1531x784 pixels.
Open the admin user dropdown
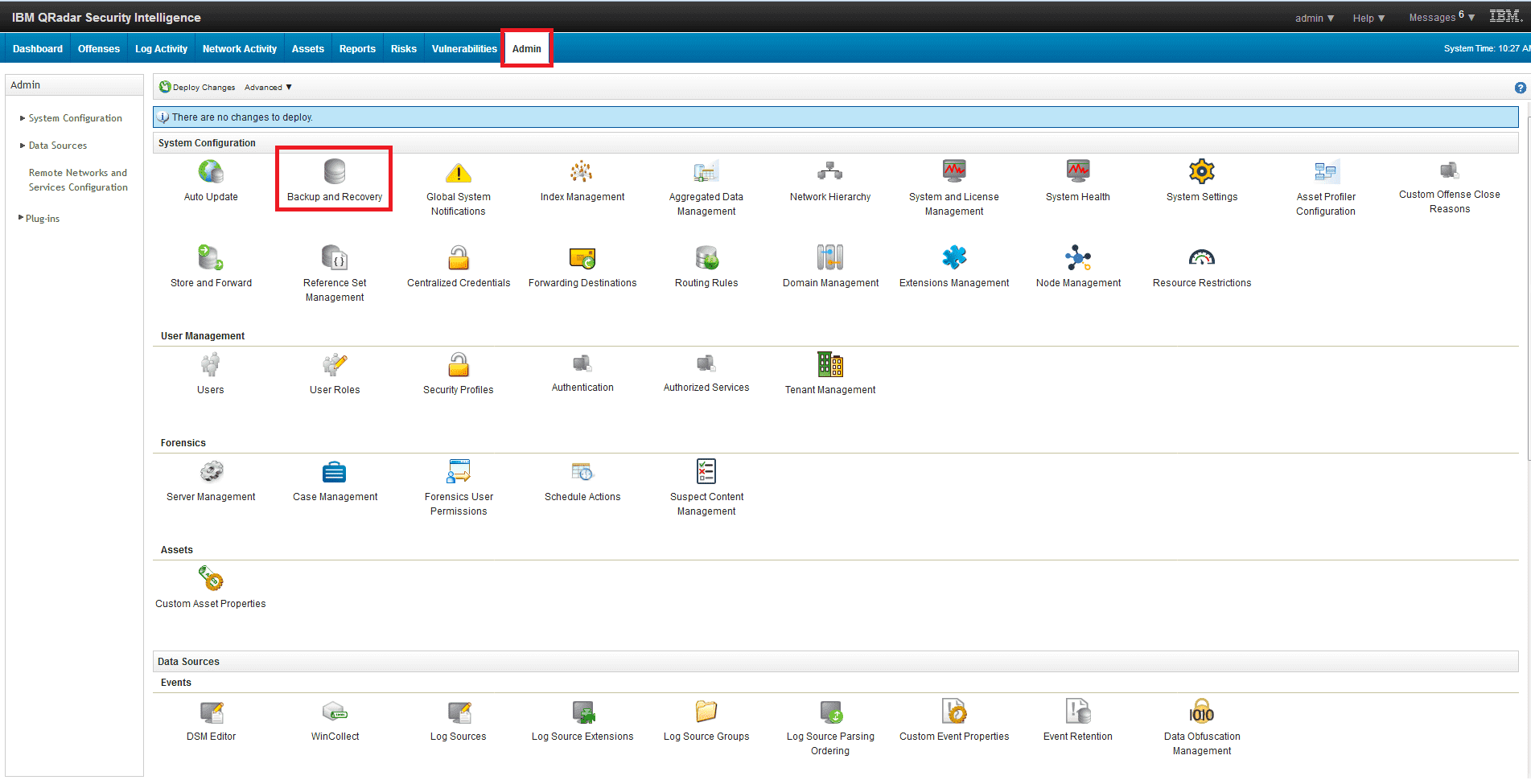[1314, 18]
